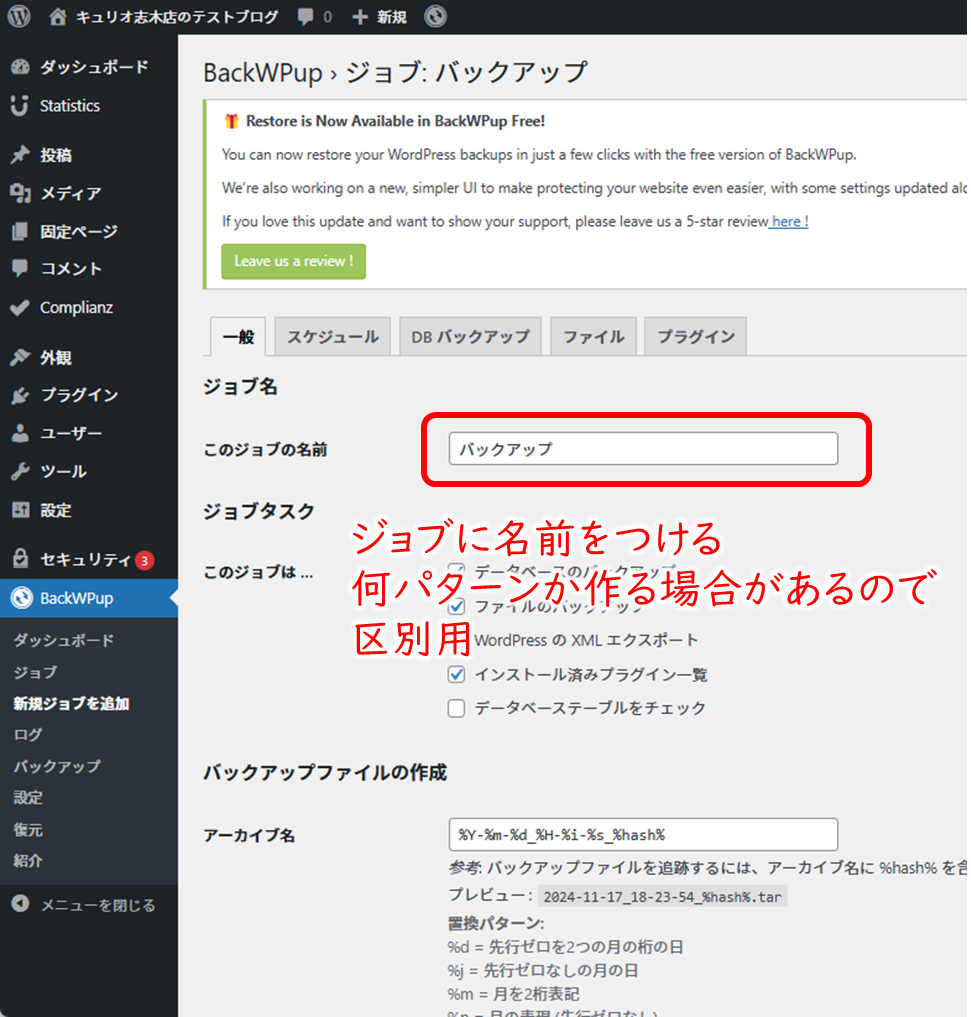Click メニューを閉じる text to collapse sidebar
This screenshot has height=1017, width=971.
click(98, 905)
